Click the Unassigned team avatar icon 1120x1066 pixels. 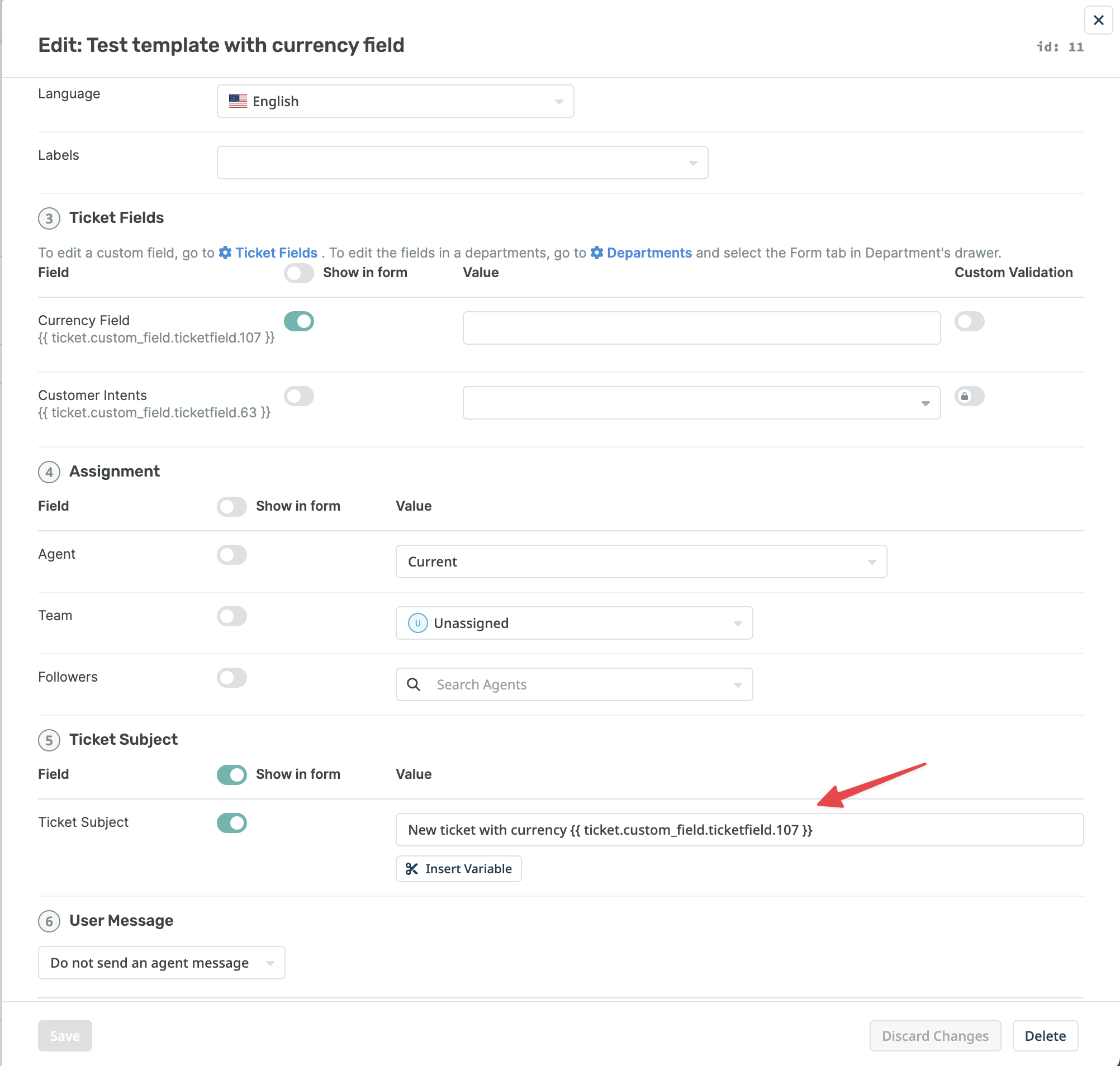click(417, 623)
